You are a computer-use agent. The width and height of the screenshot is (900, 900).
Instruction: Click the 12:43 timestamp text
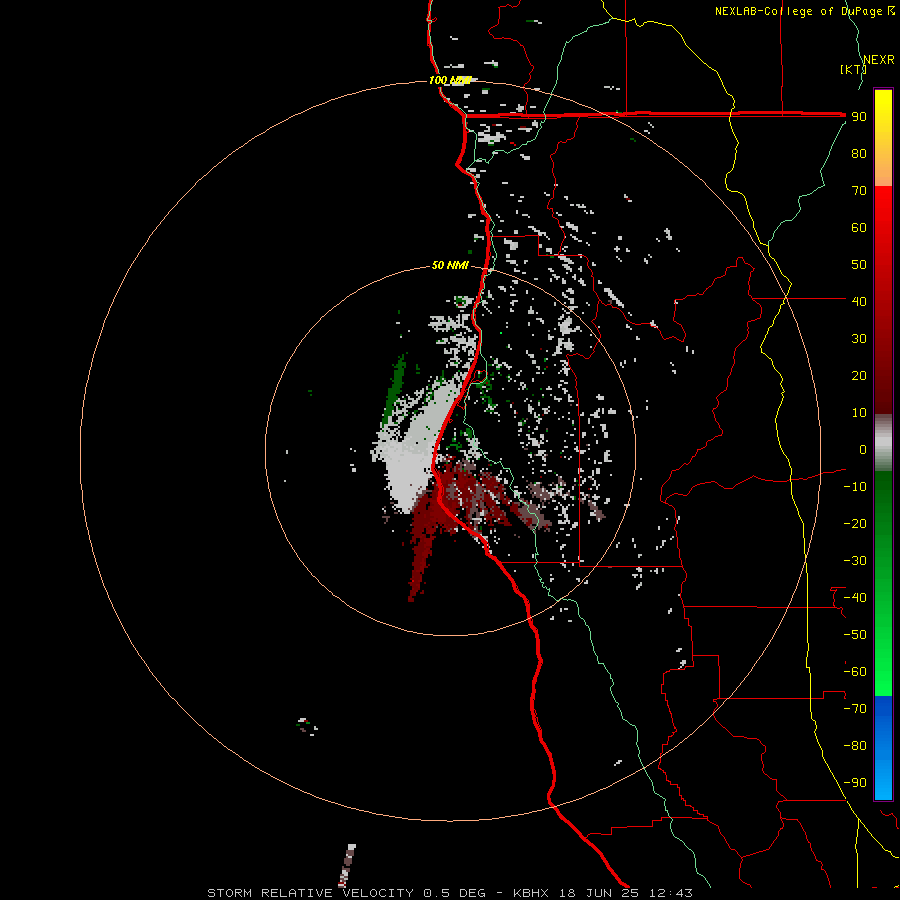tap(671, 893)
